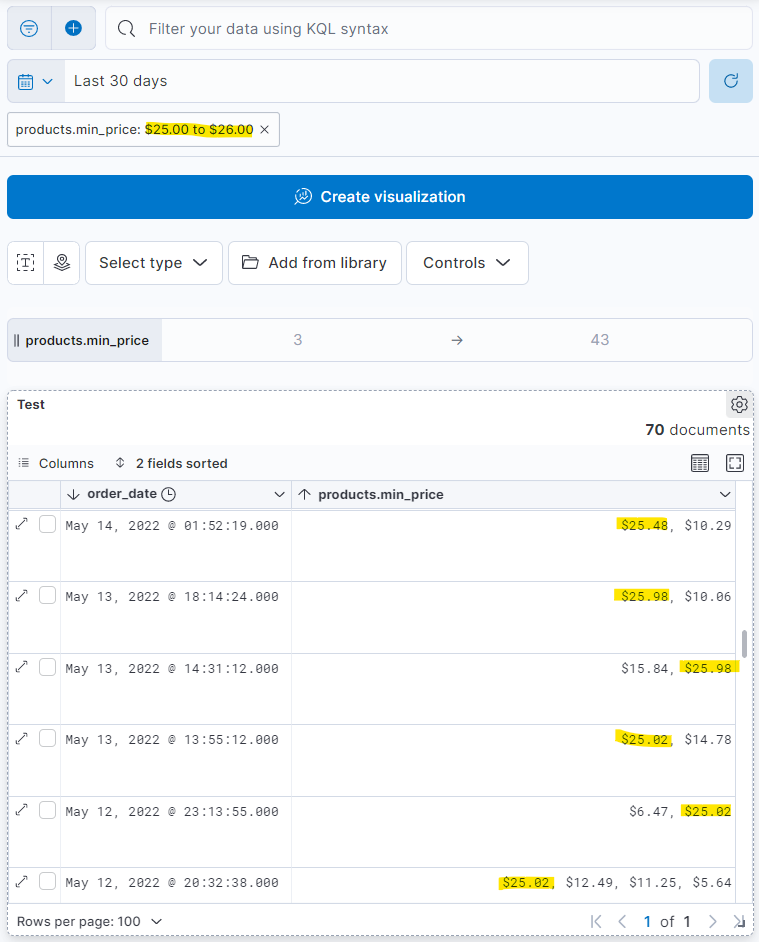Click the $6.47, $25.02 price cell
This screenshot has height=942, width=759.
pos(514,832)
